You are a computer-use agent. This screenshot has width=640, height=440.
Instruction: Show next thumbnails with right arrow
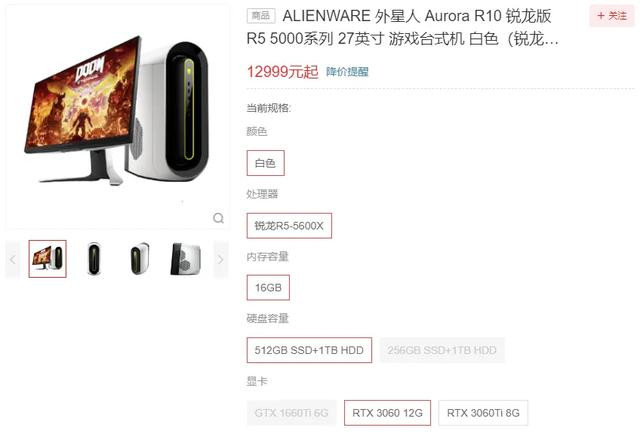(221, 259)
